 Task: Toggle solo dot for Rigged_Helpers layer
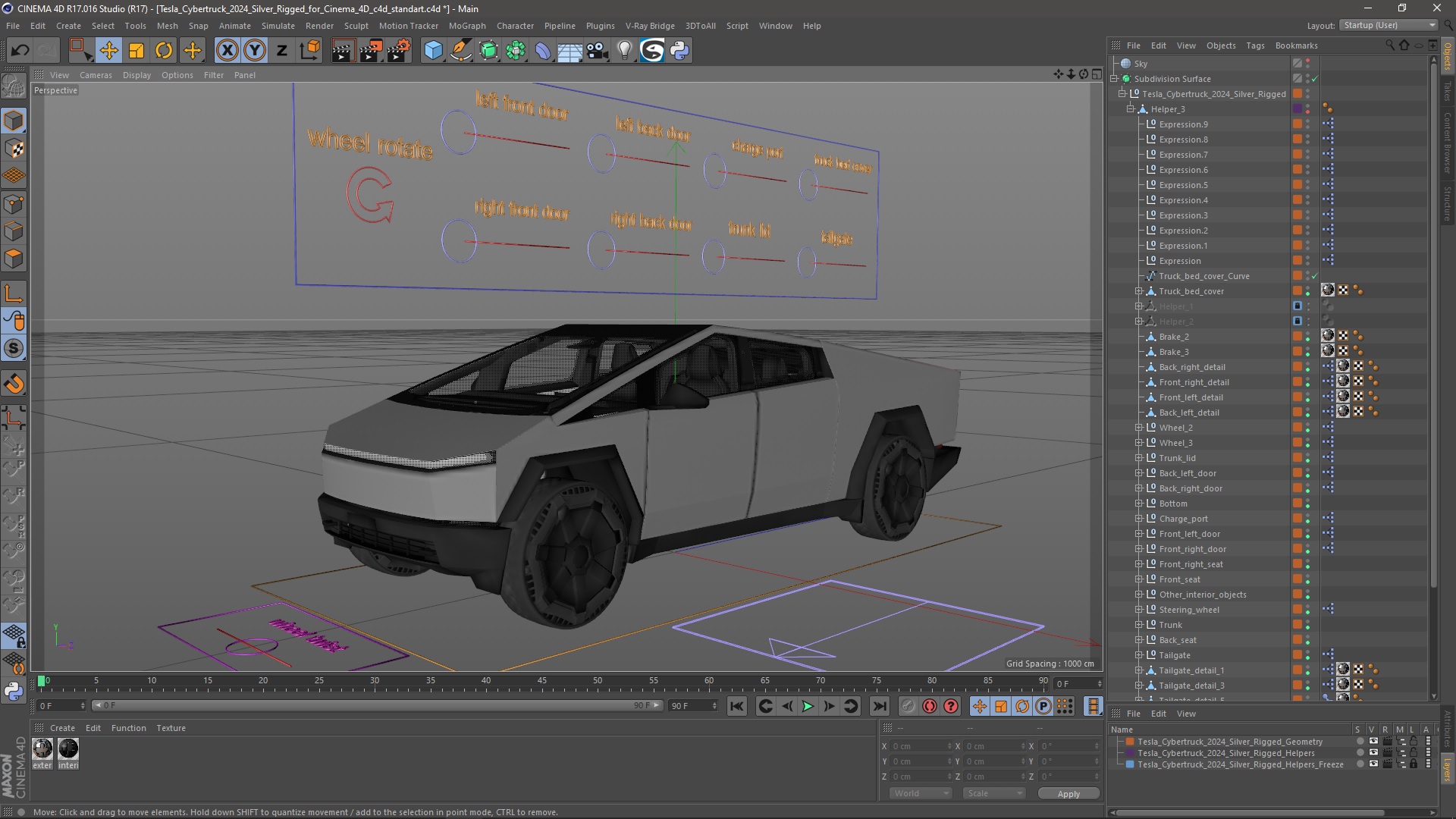click(1360, 753)
